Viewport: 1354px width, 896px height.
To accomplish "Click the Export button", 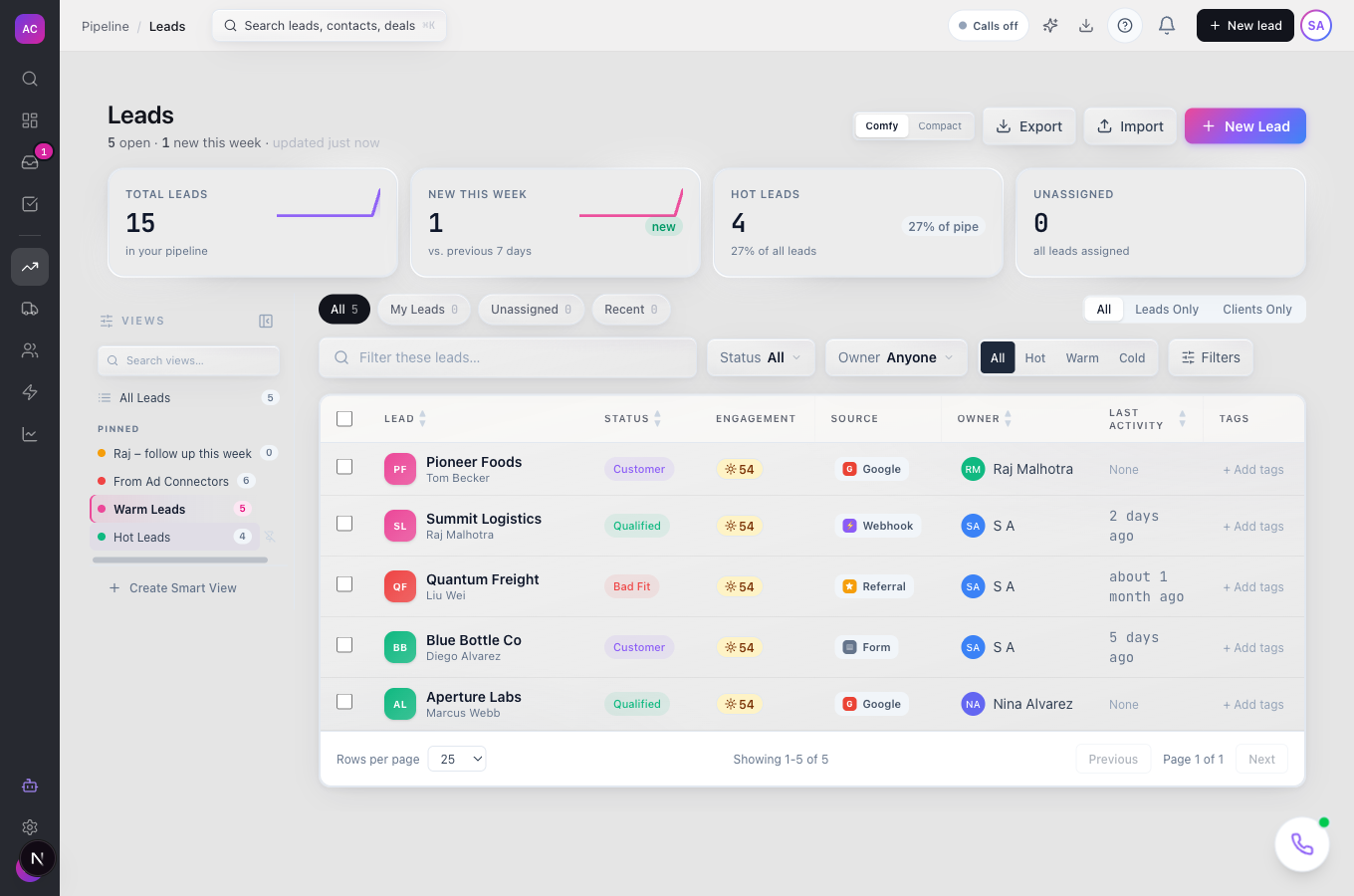I will click(x=1029, y=126).
